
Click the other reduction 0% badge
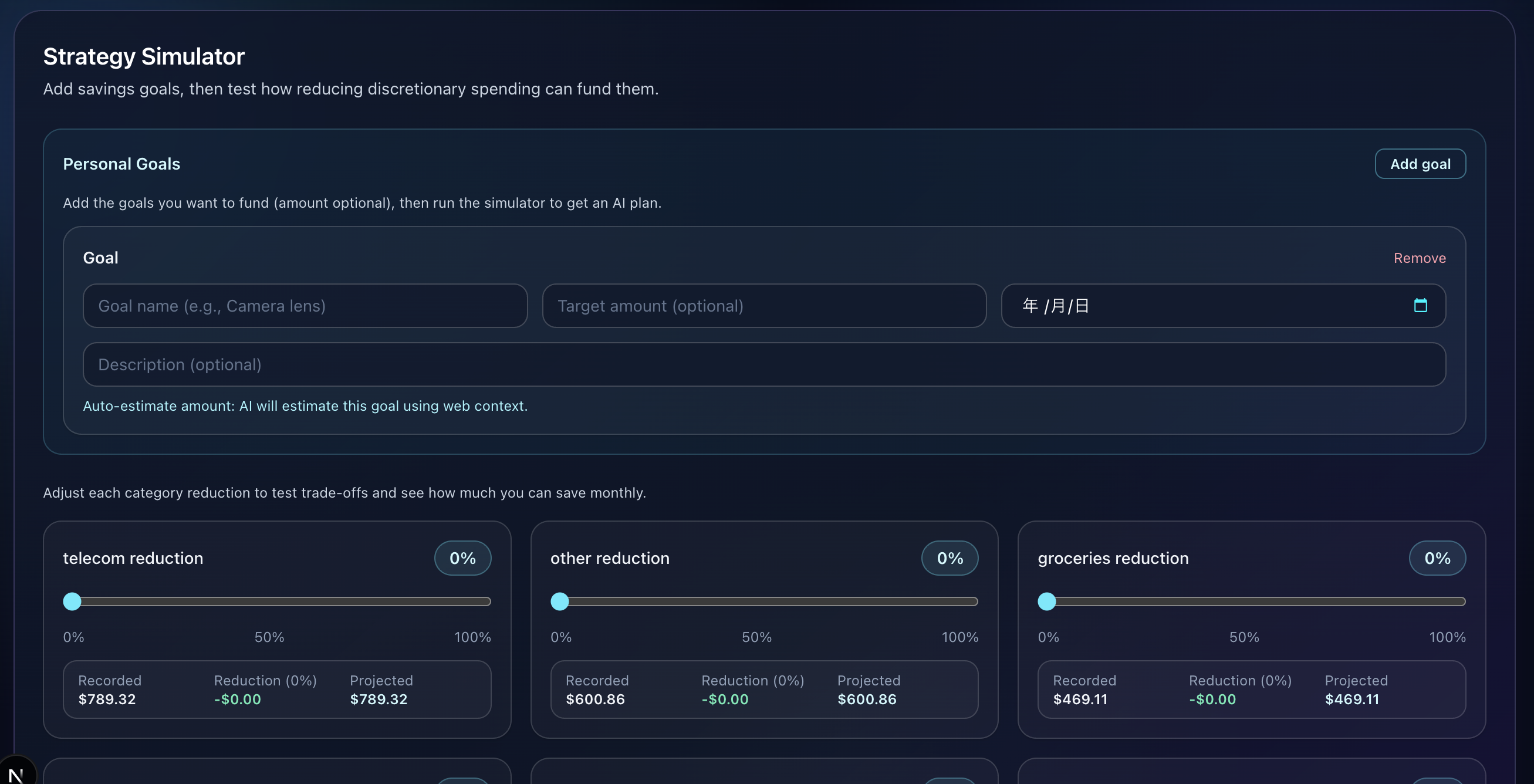[x=950, y=558]
